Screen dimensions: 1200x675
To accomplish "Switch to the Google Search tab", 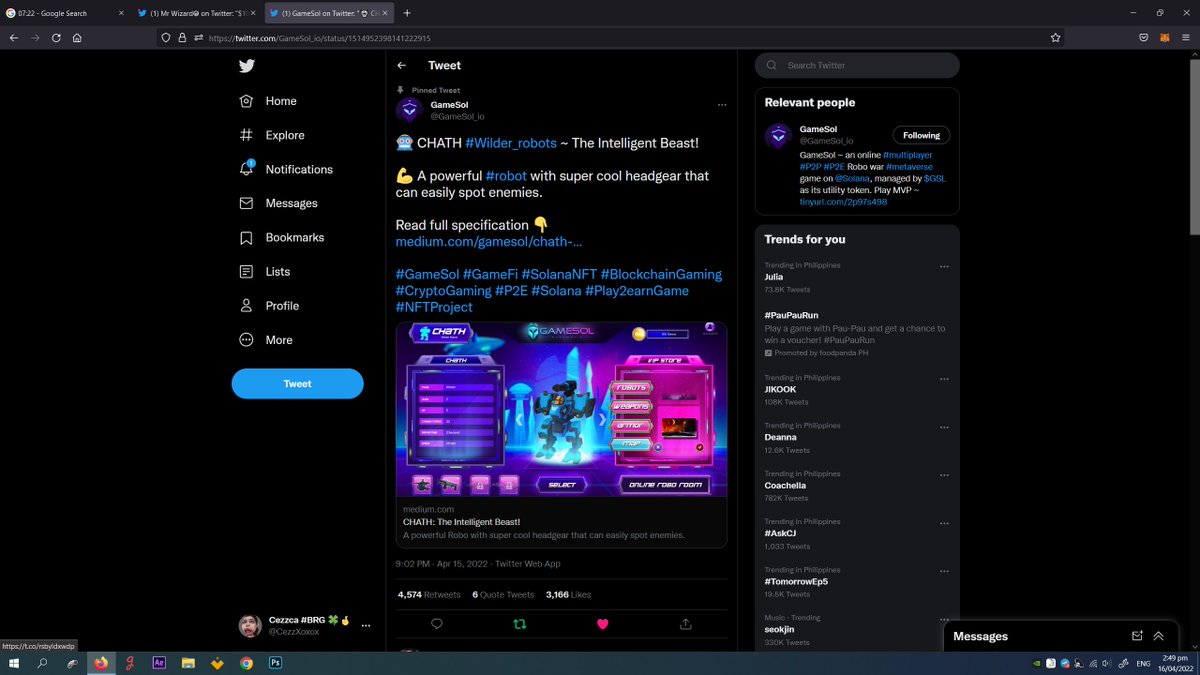I will [66, 13].
